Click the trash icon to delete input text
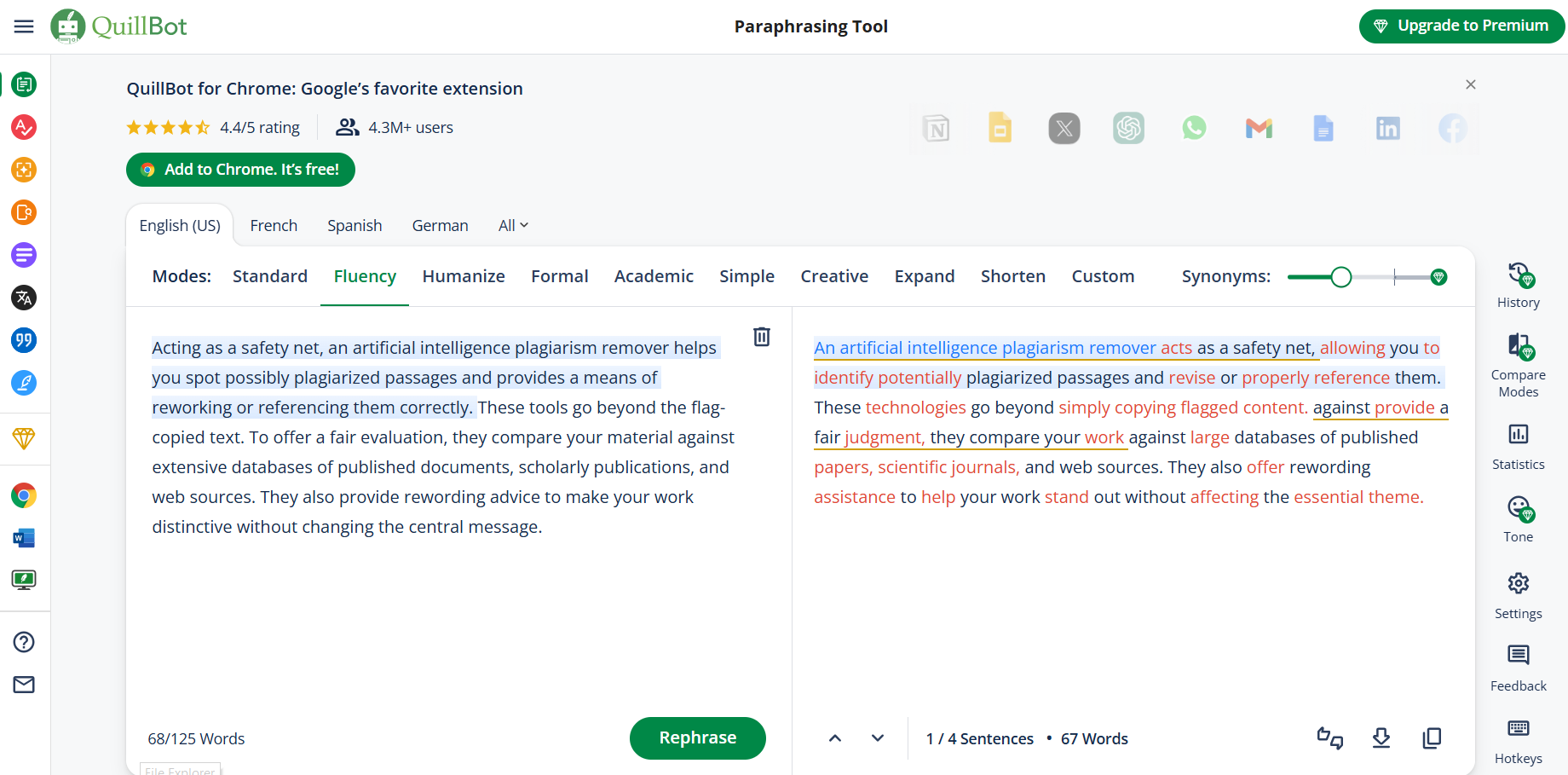This screenshot has height=775, width=1568. tap(761, 337)
